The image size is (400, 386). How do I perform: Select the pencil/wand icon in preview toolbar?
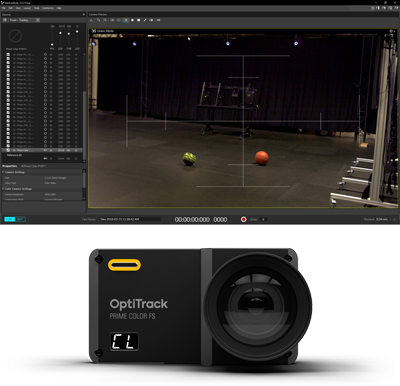(145, 20)
